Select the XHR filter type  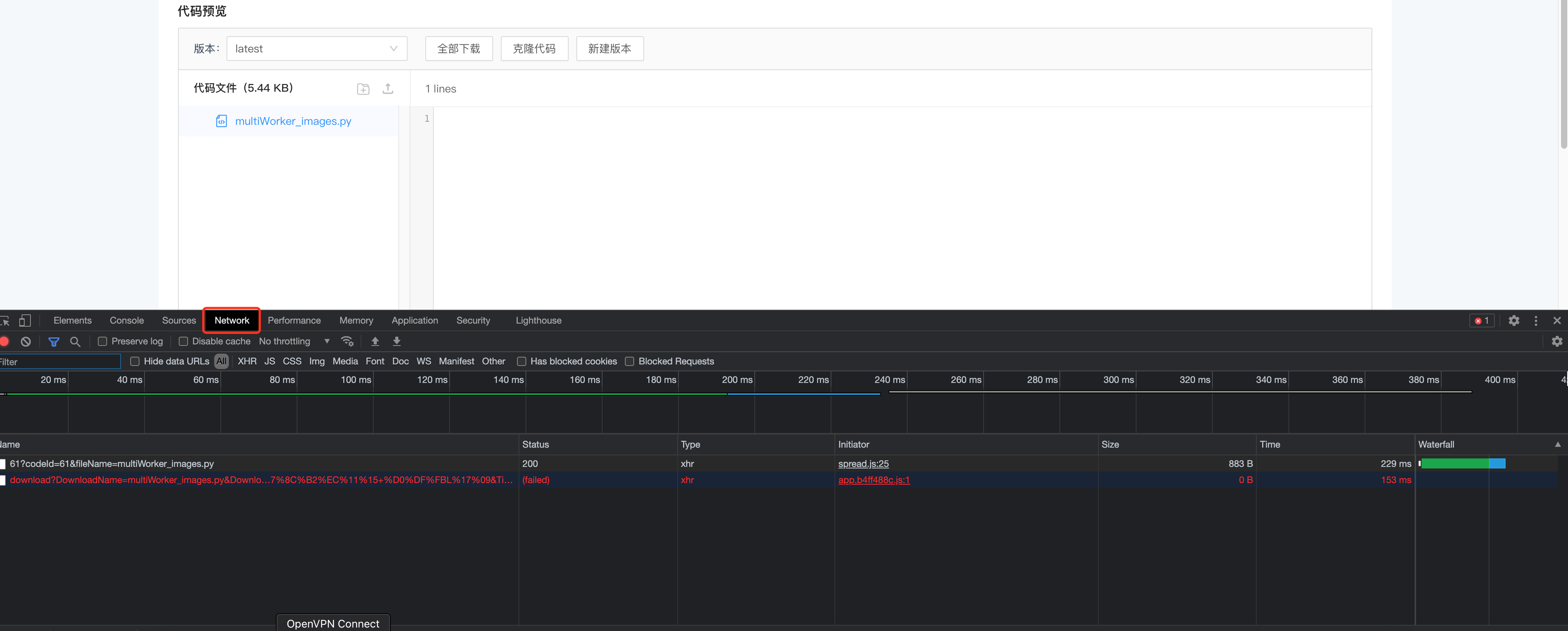[x=247, y=361]
